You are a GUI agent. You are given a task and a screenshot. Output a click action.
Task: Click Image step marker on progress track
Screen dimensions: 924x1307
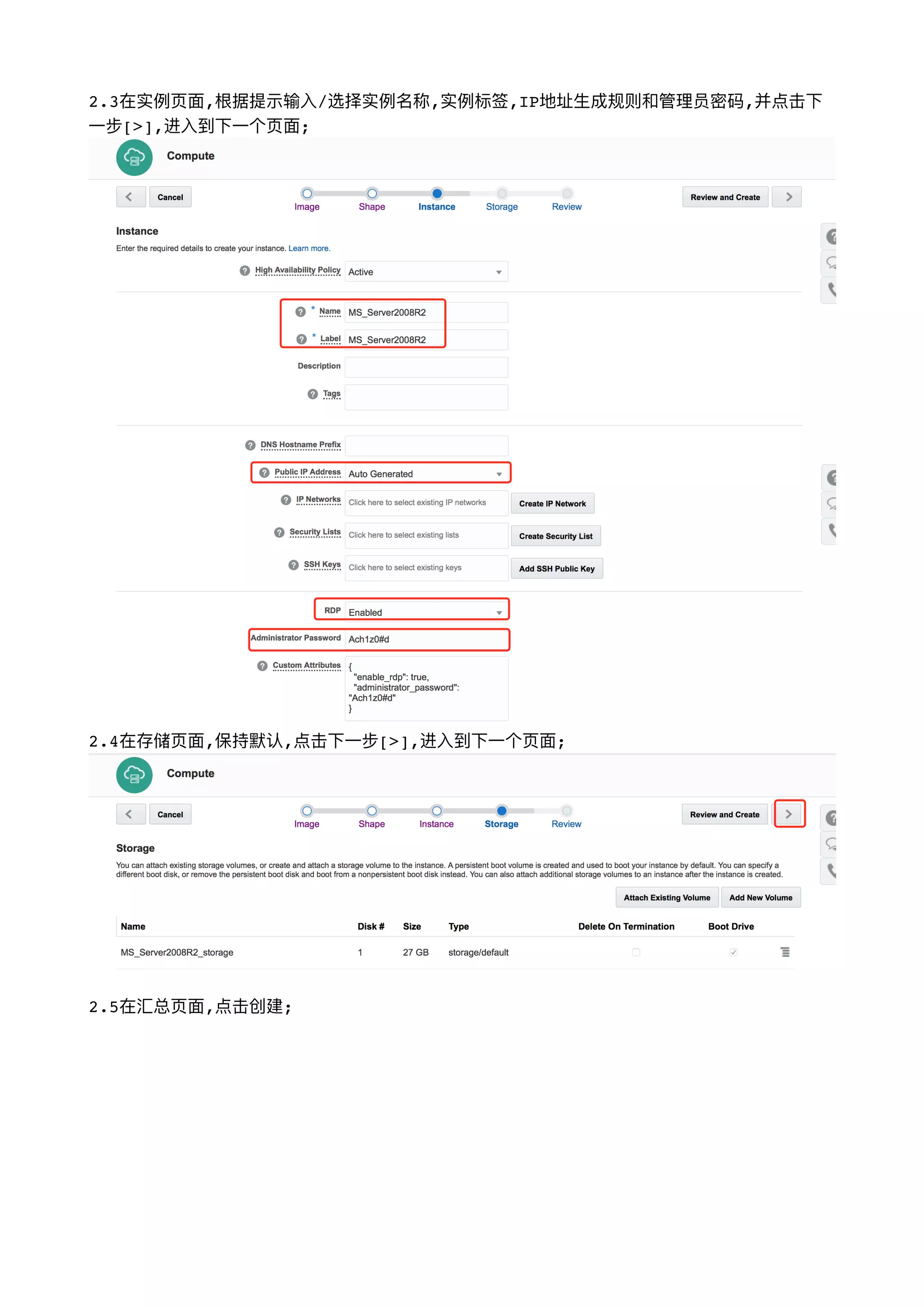coord(307,194)
